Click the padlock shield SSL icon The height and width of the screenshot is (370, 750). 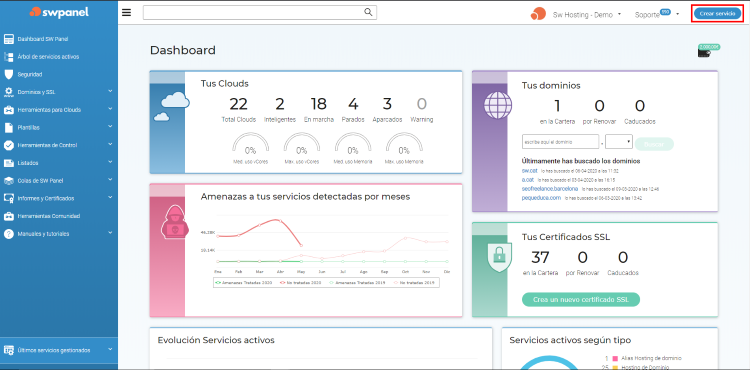tap(499, 257)
